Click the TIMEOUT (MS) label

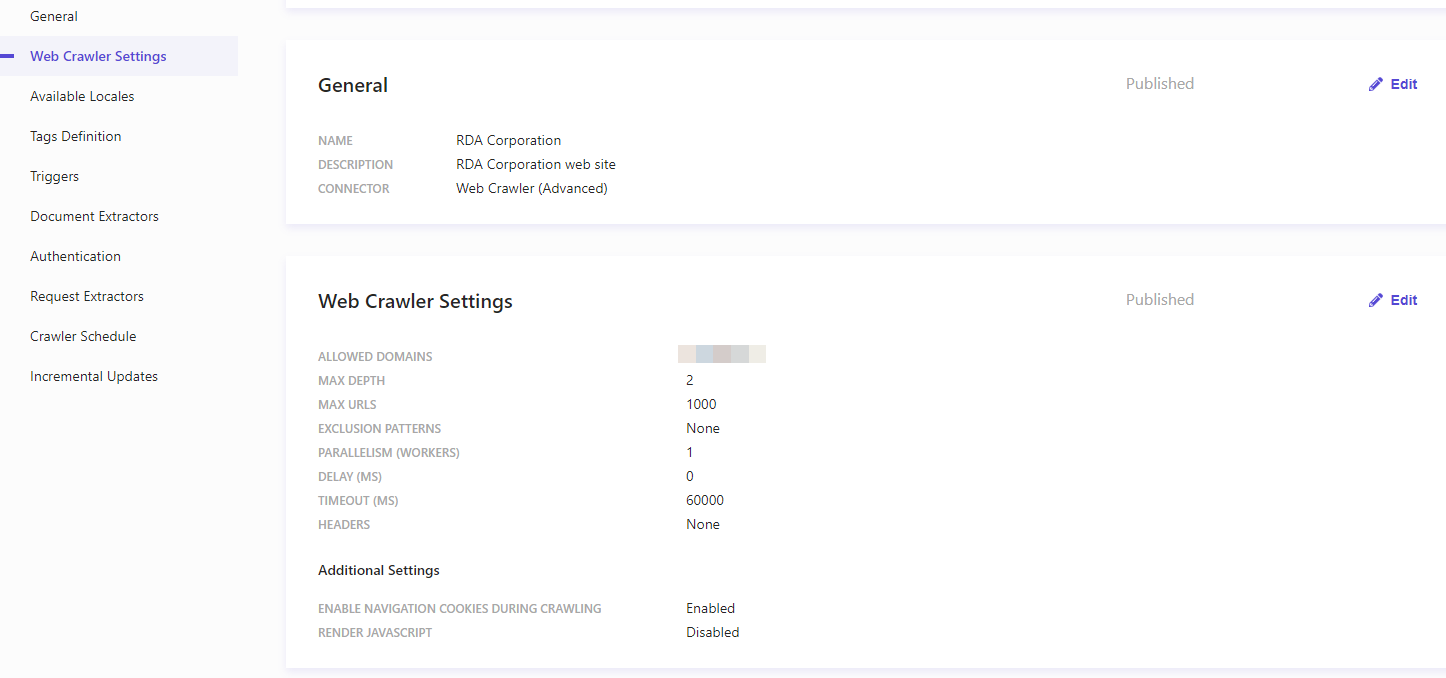click(x=358, y=501)
